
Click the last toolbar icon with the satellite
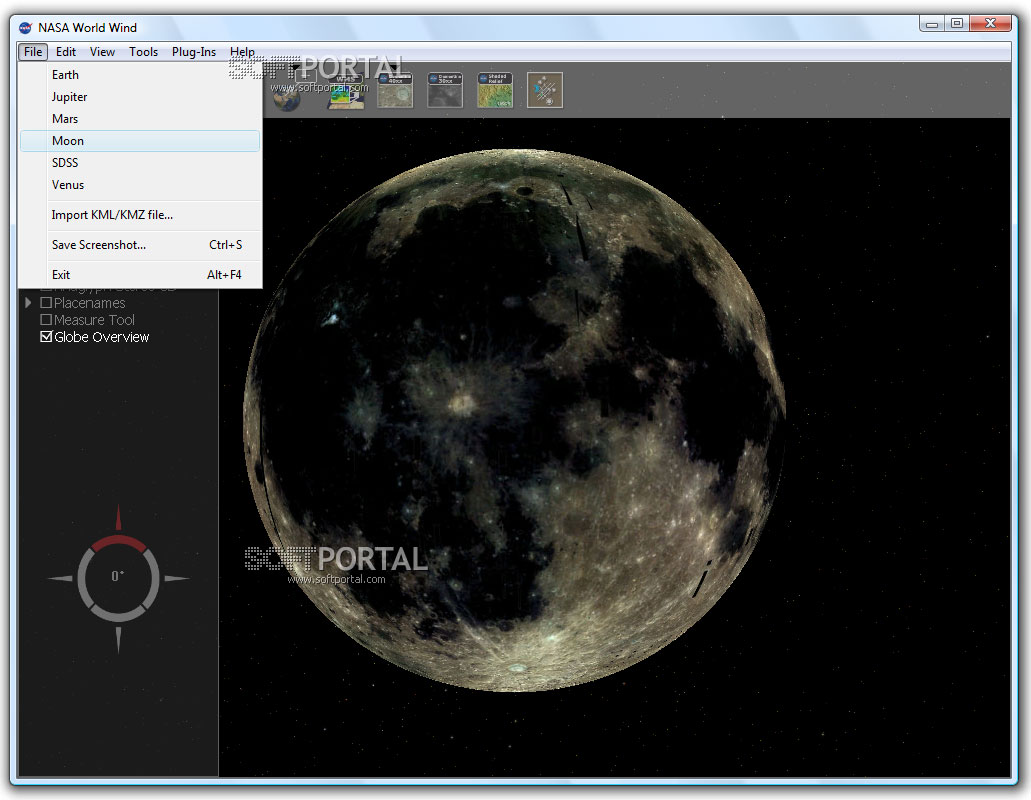pyautogui.click(x=545, y=90)
